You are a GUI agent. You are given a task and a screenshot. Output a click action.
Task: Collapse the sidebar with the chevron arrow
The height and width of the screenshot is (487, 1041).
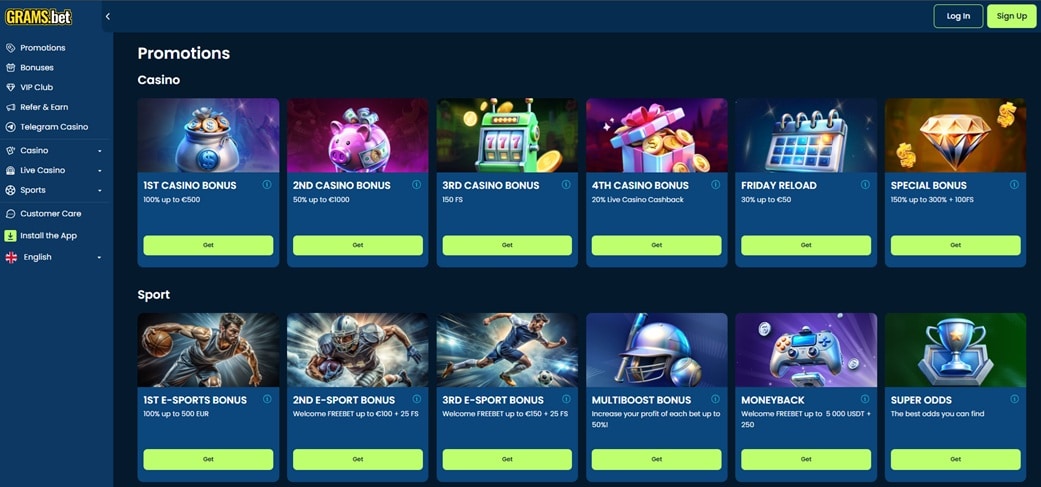point(108,16)
